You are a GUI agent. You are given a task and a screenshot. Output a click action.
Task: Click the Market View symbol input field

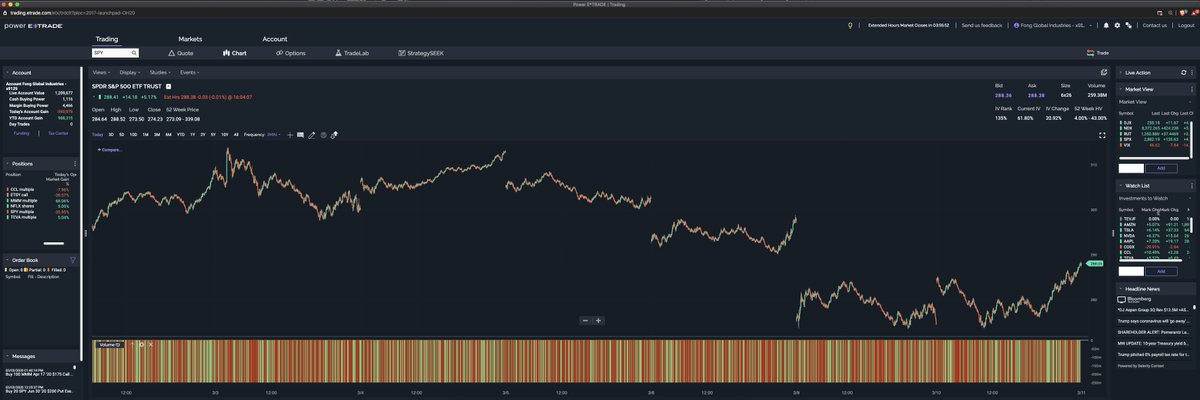pyautogui.click(x=1131, y=168)
